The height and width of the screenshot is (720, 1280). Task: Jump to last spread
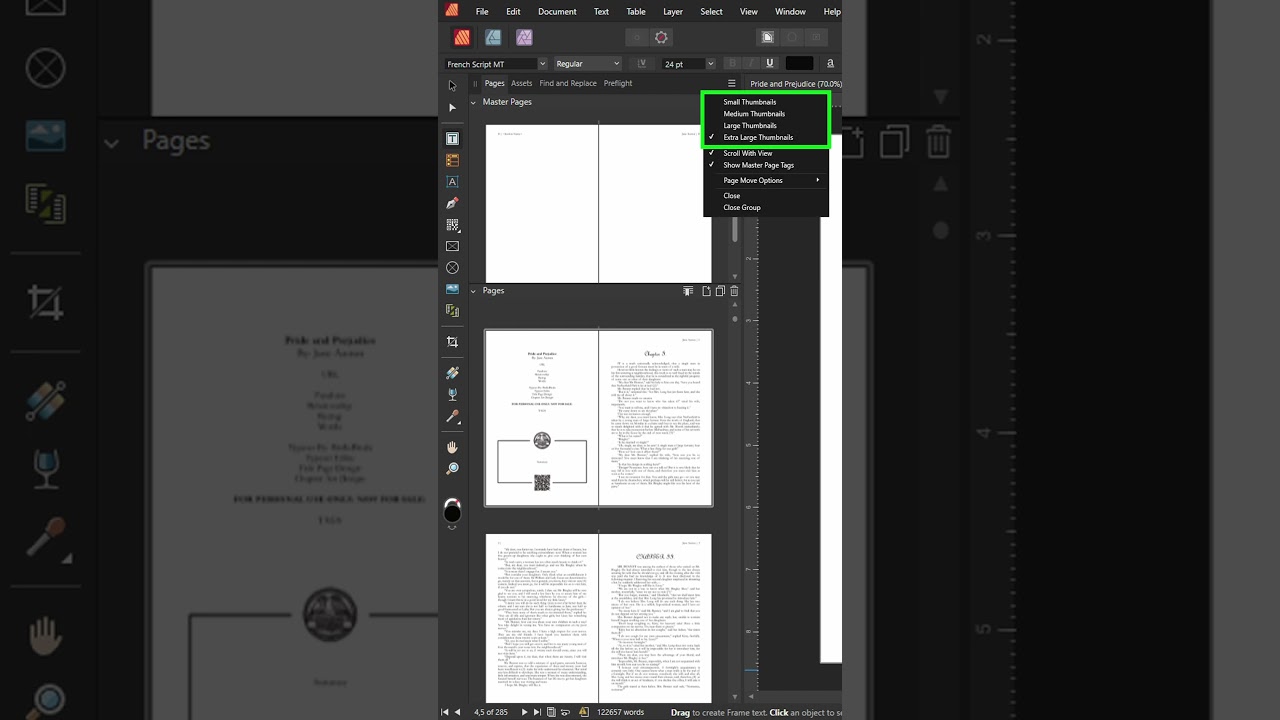click(537, 712)
